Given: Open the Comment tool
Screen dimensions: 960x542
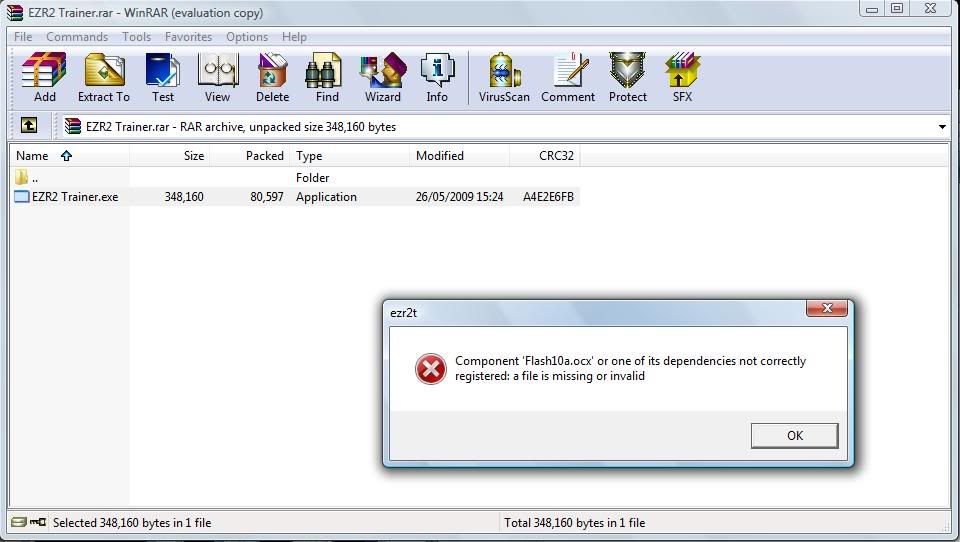Looking at the screenshot, I should pyautogui.click(x=568, y=77).
